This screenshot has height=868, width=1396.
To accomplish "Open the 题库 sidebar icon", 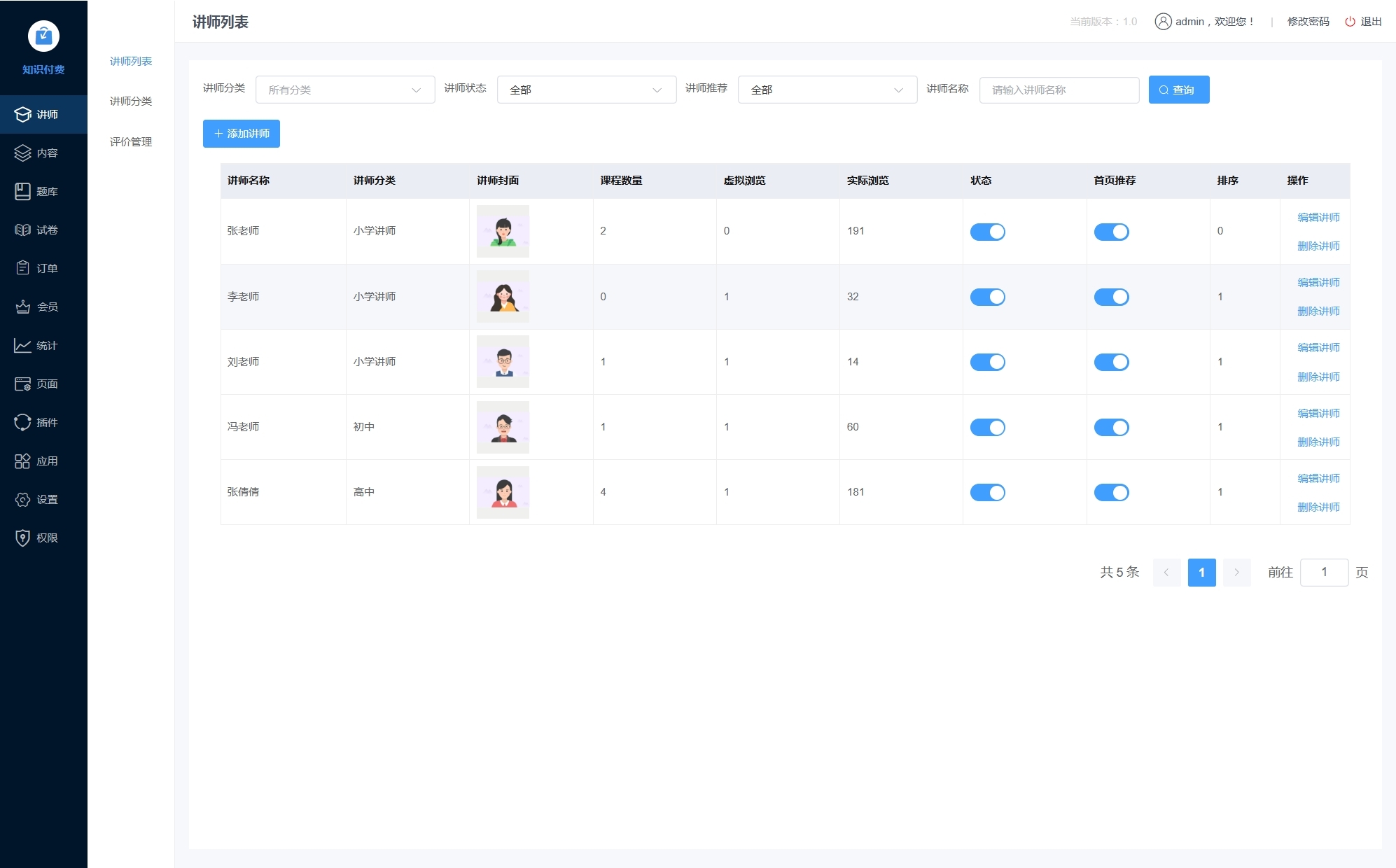I will (22, 191).
